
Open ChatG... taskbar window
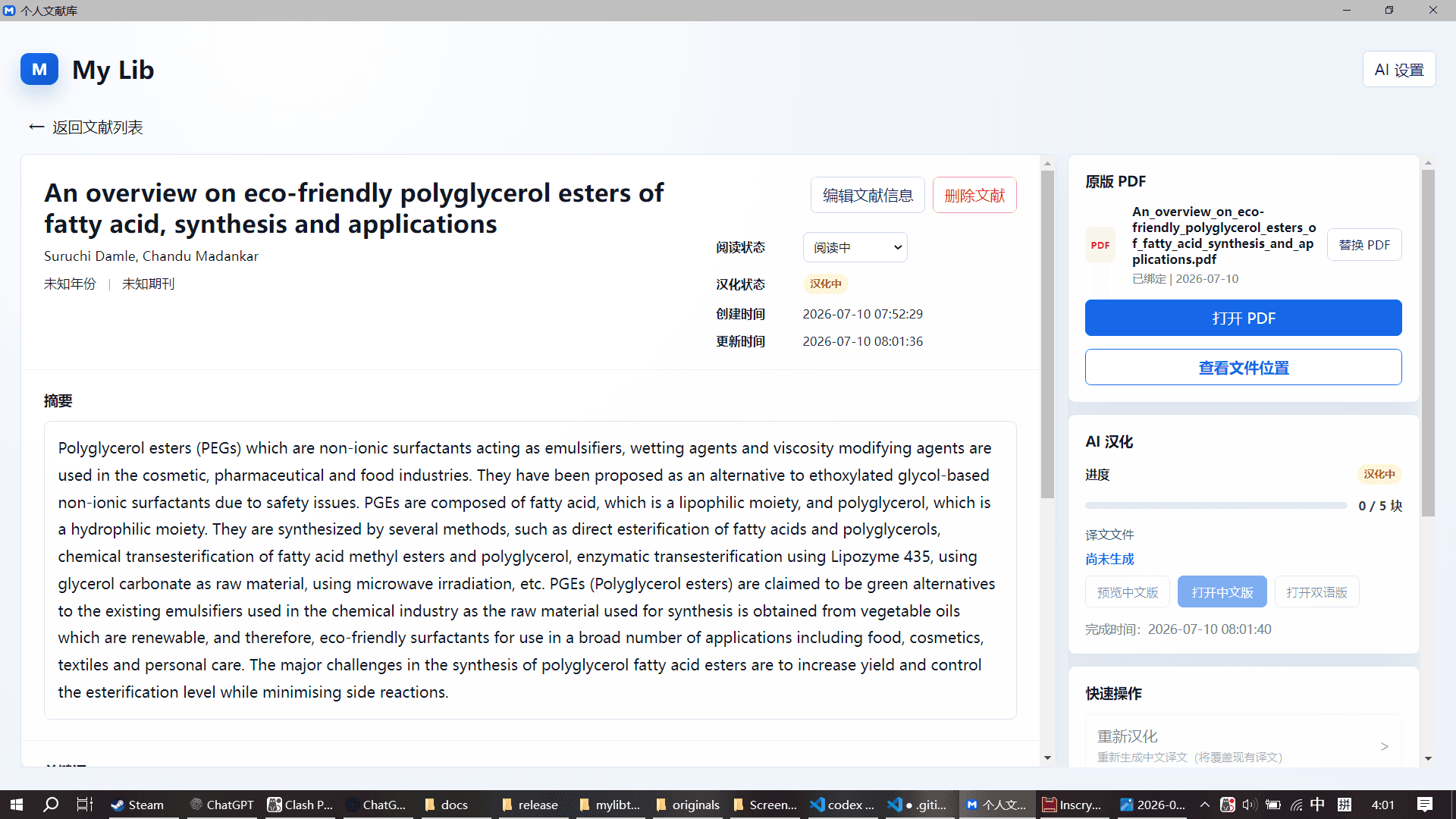(377, 805)
